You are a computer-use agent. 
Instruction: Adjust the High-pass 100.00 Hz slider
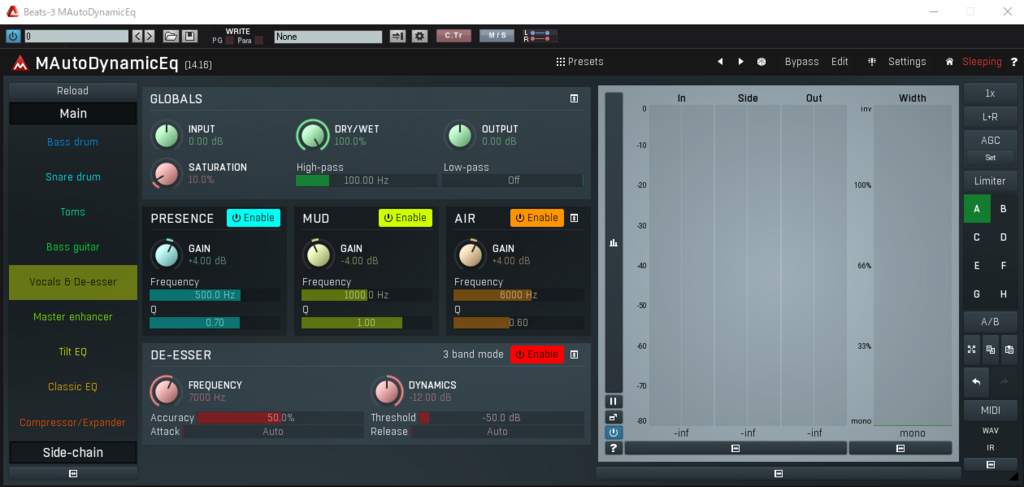(x=366, y=180)
